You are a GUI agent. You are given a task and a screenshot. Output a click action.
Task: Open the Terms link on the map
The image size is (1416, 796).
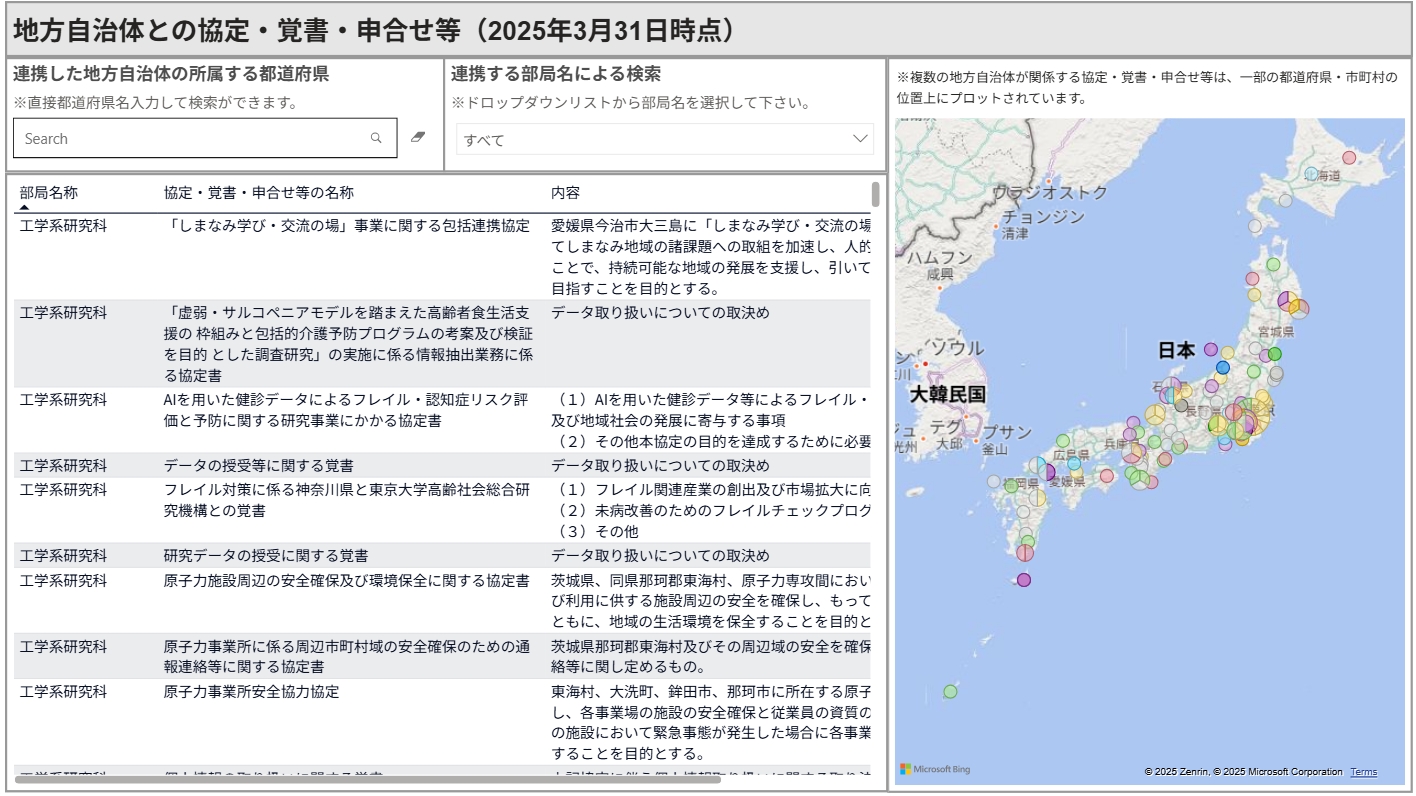tap(1363, 772)
